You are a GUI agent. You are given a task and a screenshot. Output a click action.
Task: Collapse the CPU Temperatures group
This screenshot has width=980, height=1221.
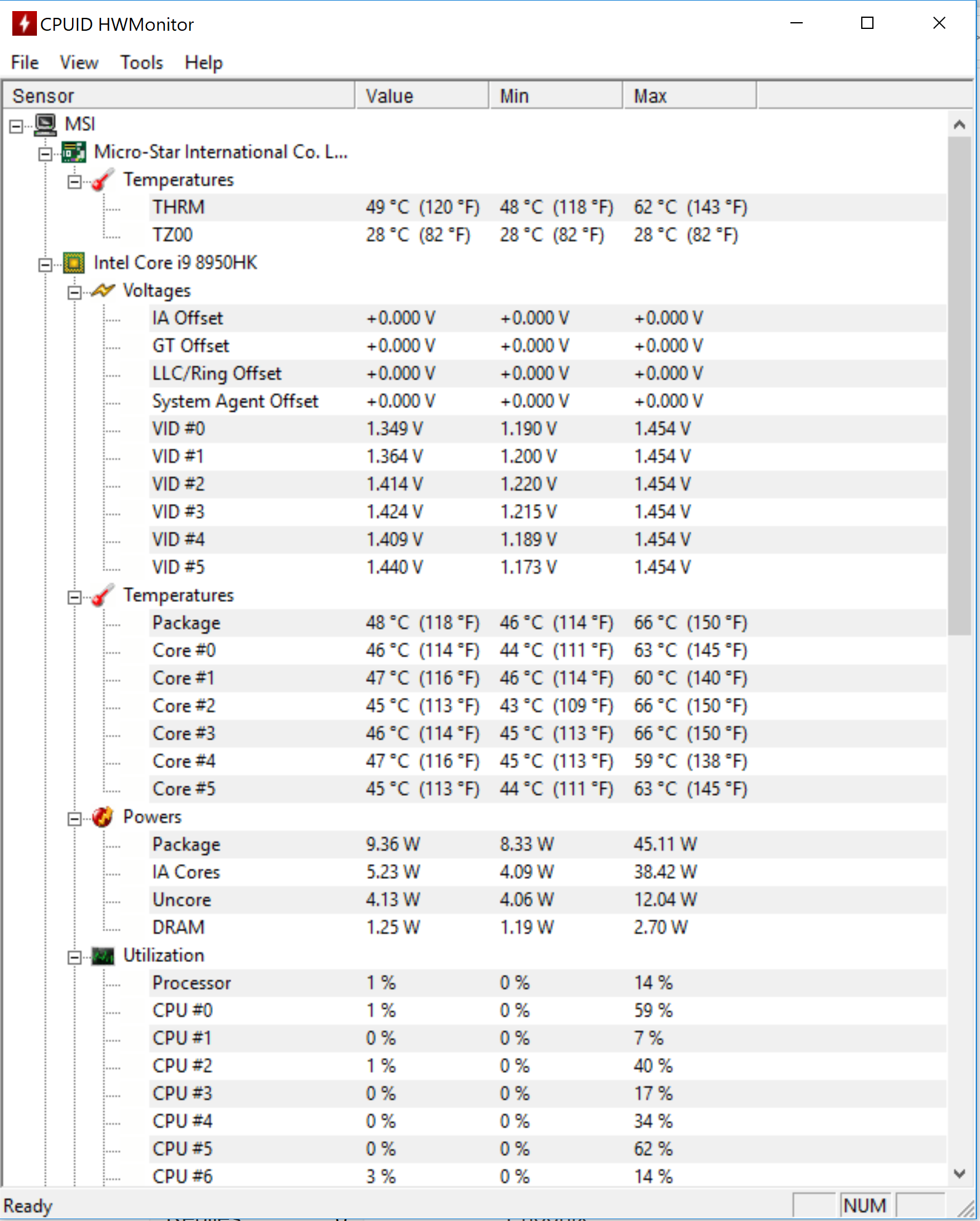coord(74,597)
